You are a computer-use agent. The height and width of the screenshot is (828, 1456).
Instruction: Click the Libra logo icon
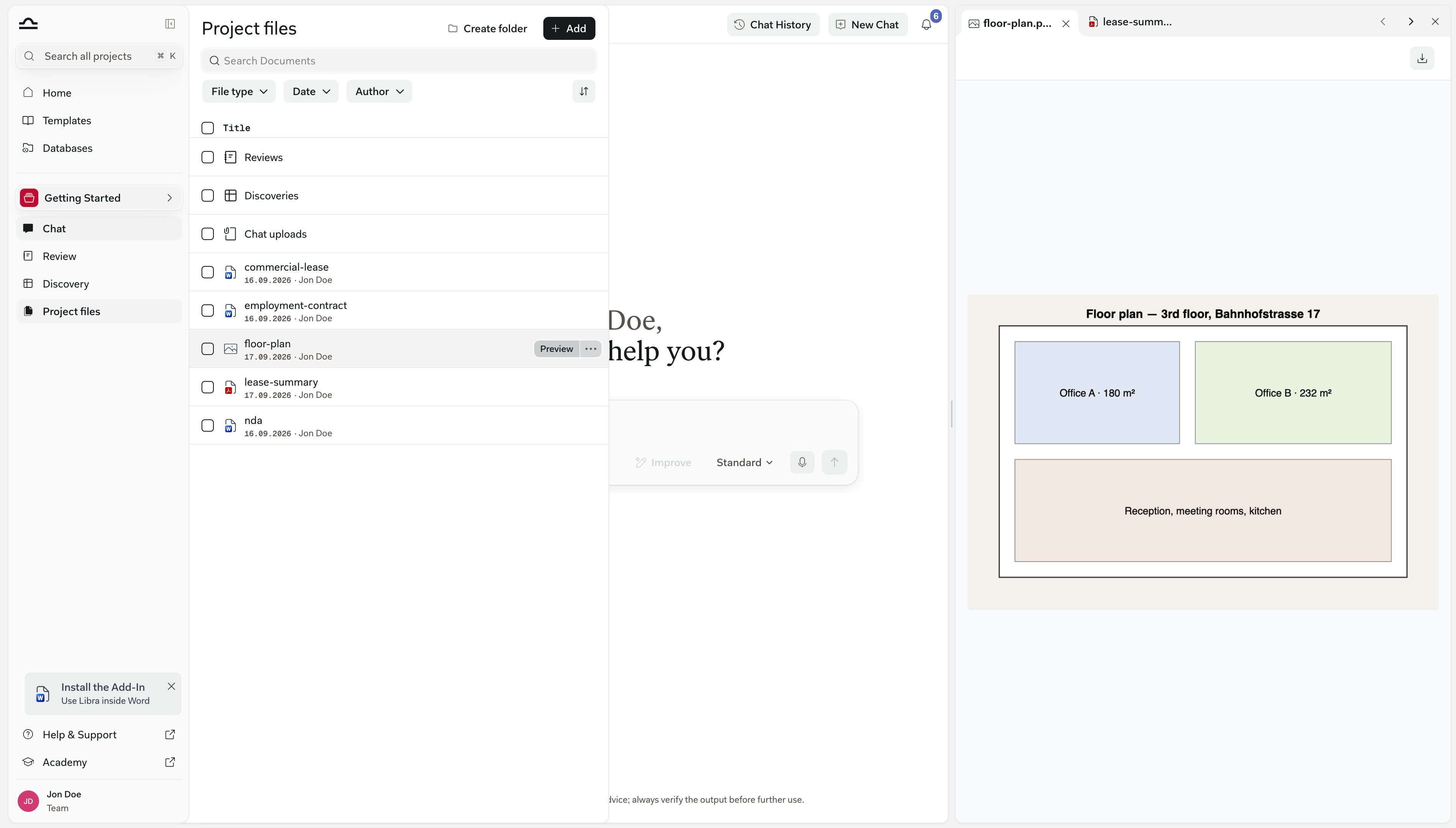tap(28, 23)
